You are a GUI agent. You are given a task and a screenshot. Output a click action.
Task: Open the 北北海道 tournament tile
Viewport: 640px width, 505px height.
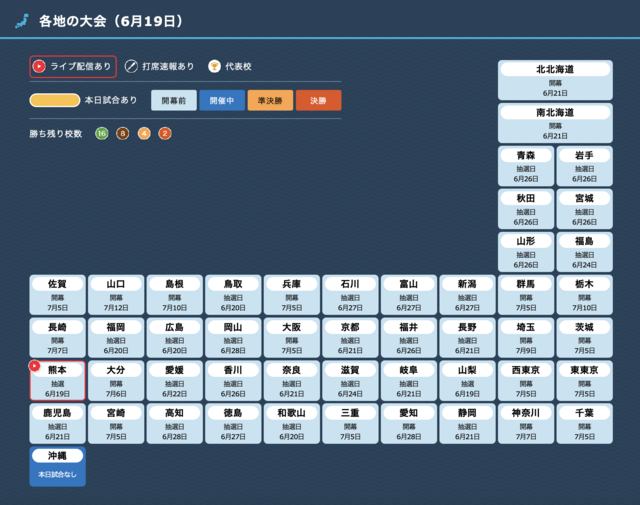point(555,80)
